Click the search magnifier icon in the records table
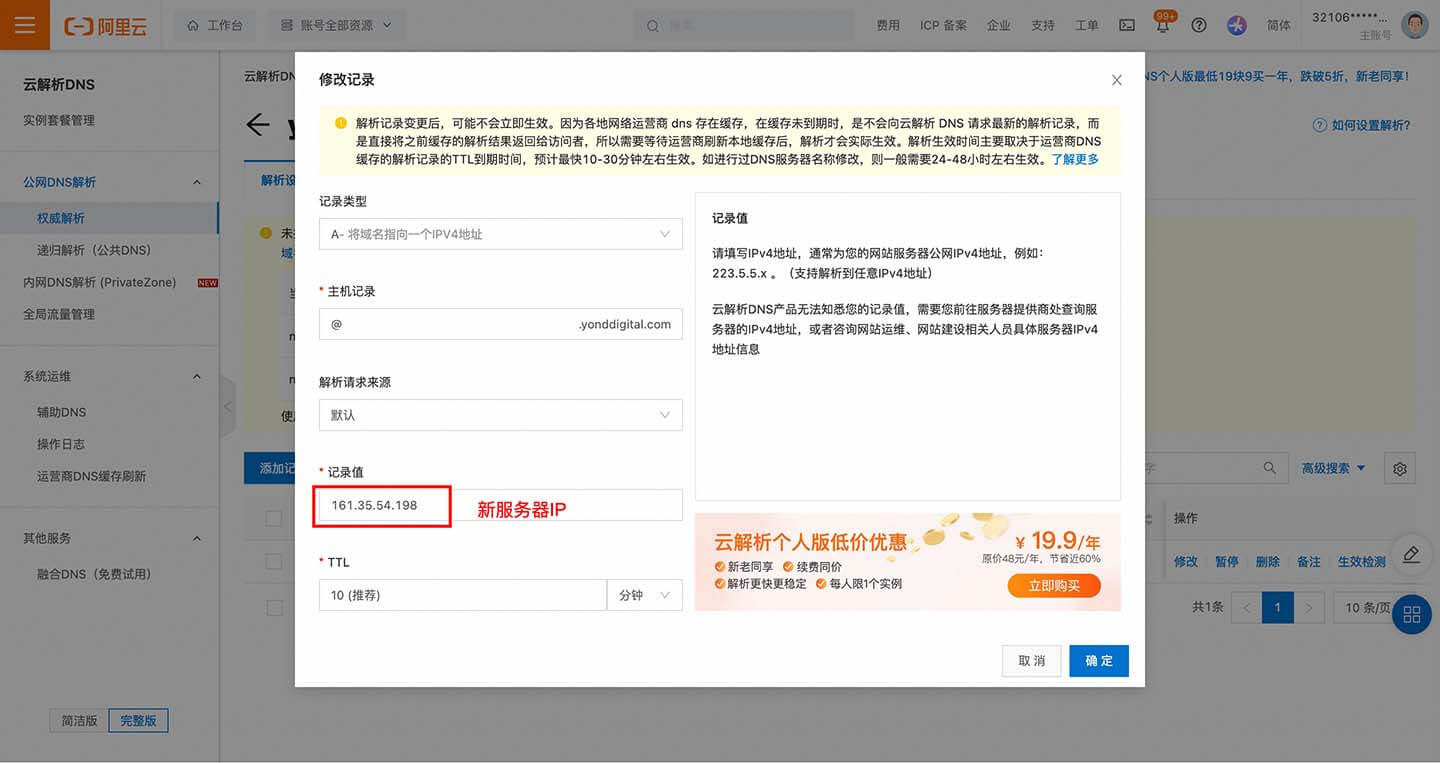The width and height of the screenshot is (1440, 763). click(x=1269, y=468)
